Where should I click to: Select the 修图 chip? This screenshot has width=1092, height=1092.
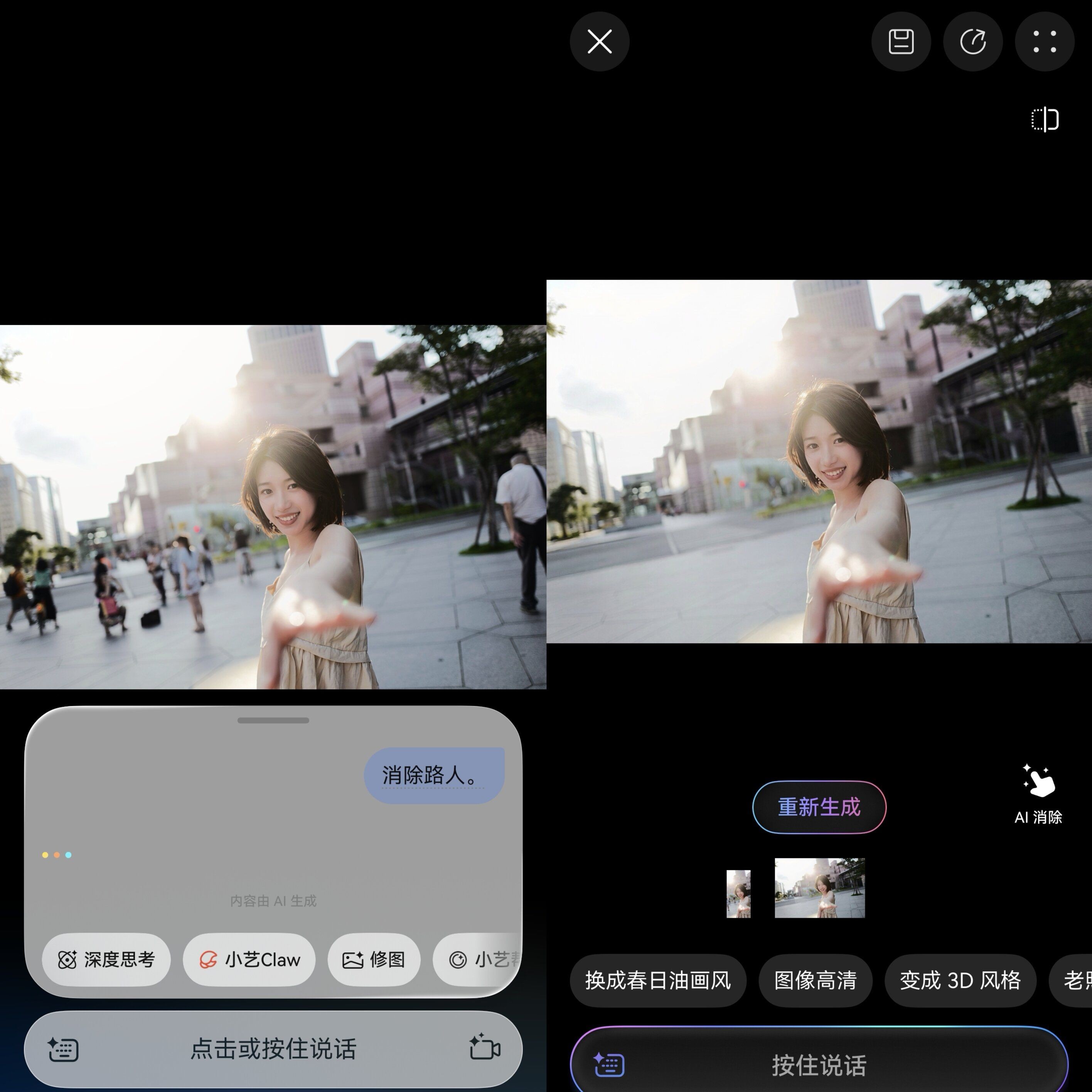tap(374, 960)
